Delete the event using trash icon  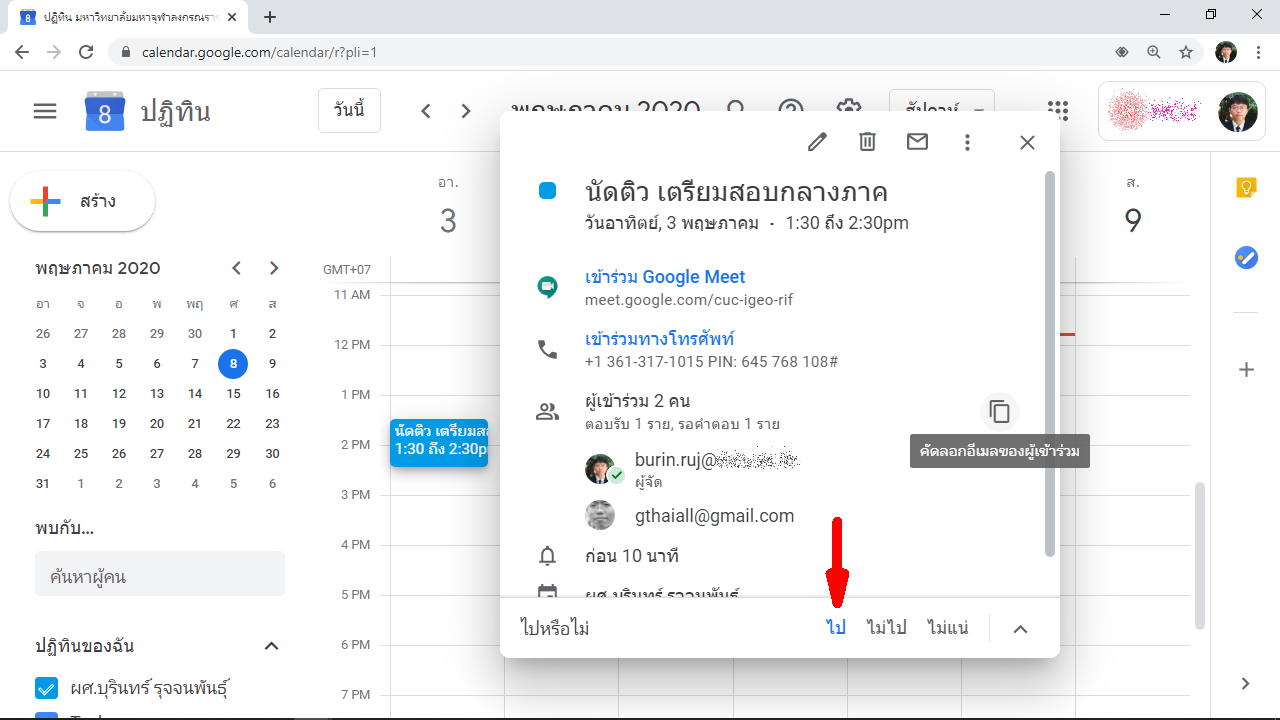click(867, 142)
